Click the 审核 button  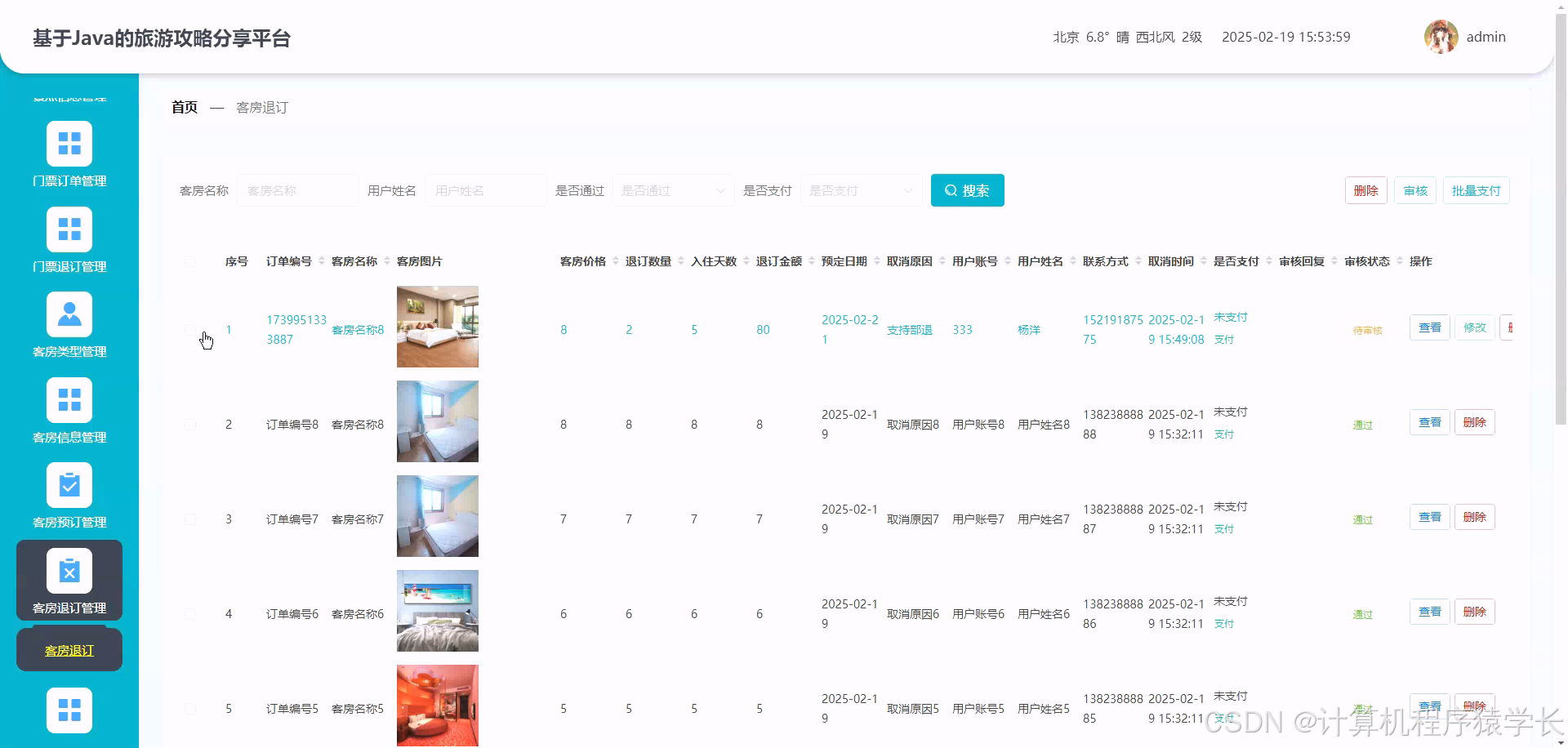[x=1414, y=190]
